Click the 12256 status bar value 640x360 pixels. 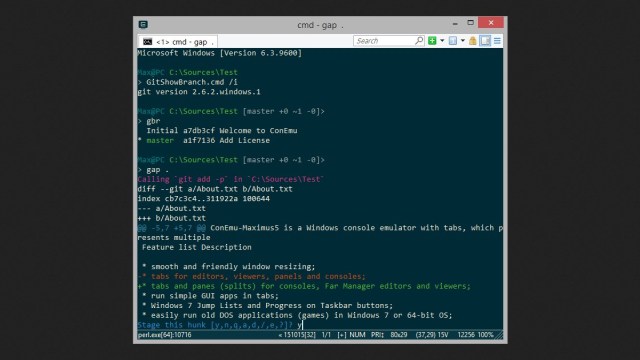click(466, 335)
